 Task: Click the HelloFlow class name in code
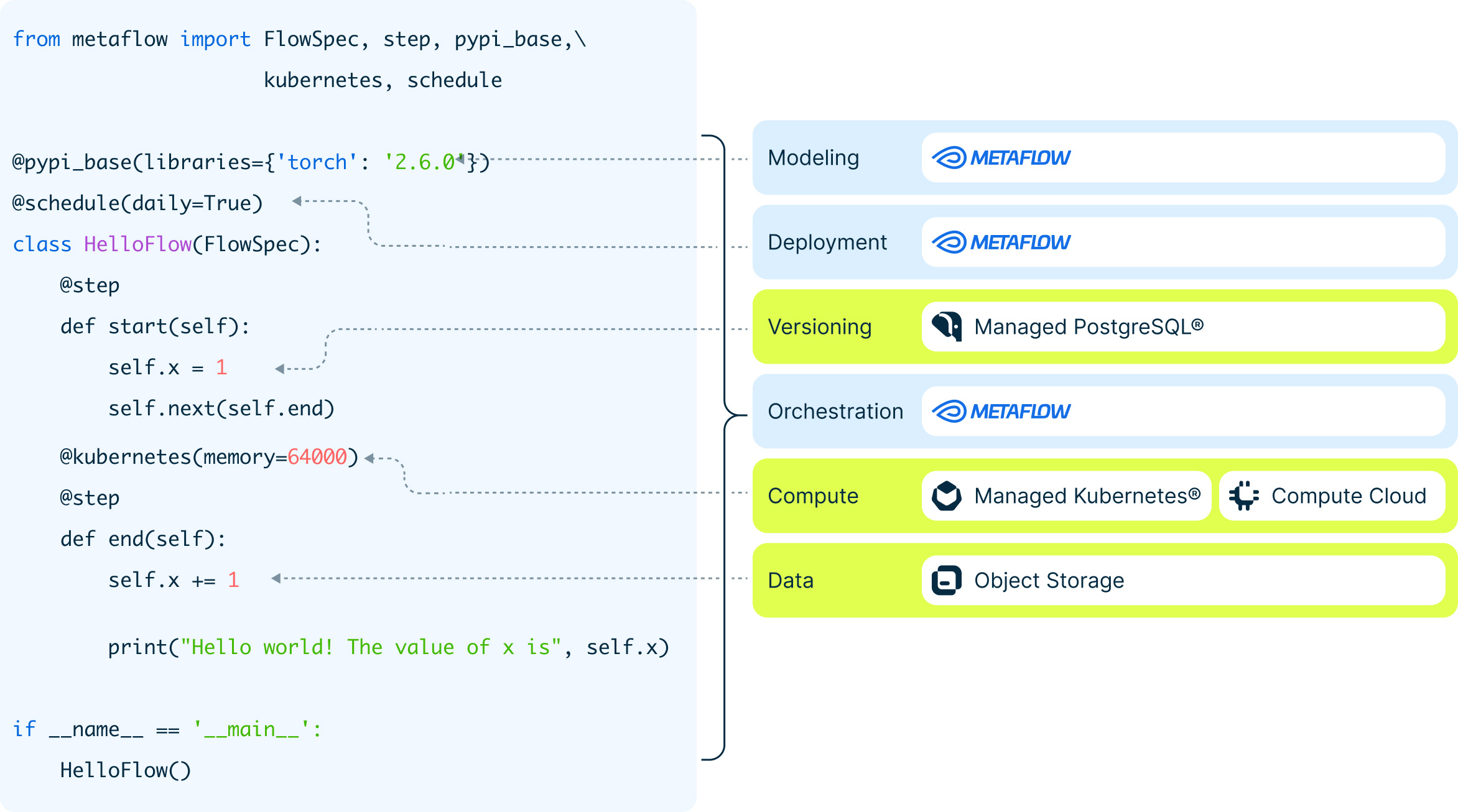tap(138, 244)
